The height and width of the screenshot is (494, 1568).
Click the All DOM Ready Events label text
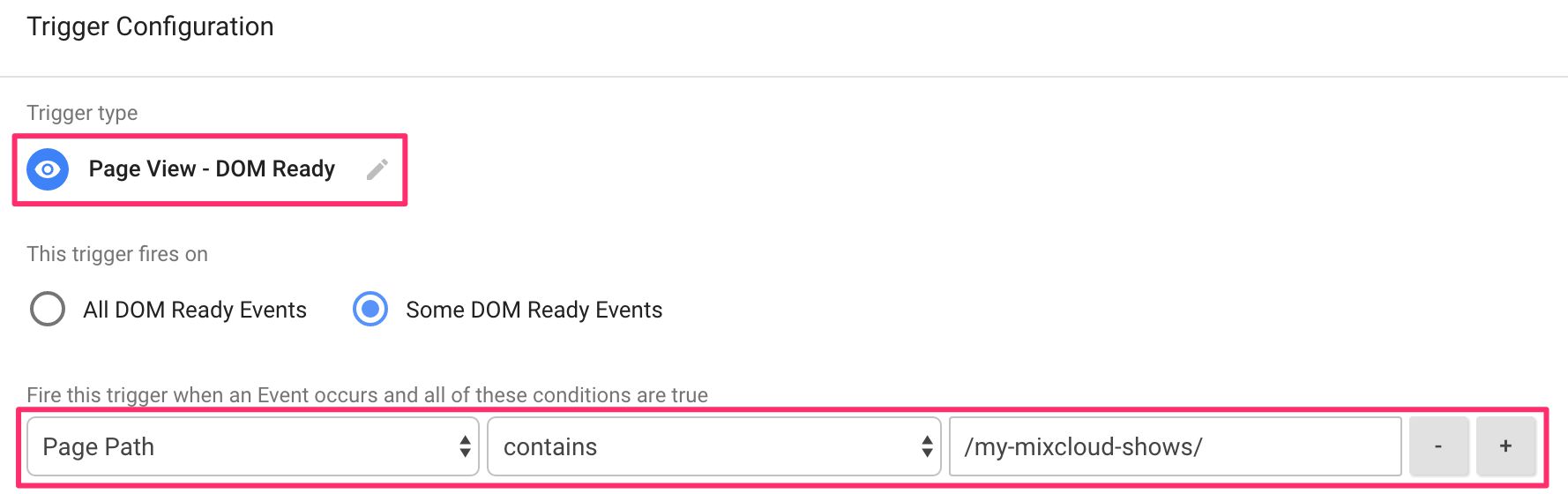pyautogui.click(x=195, y=310)
